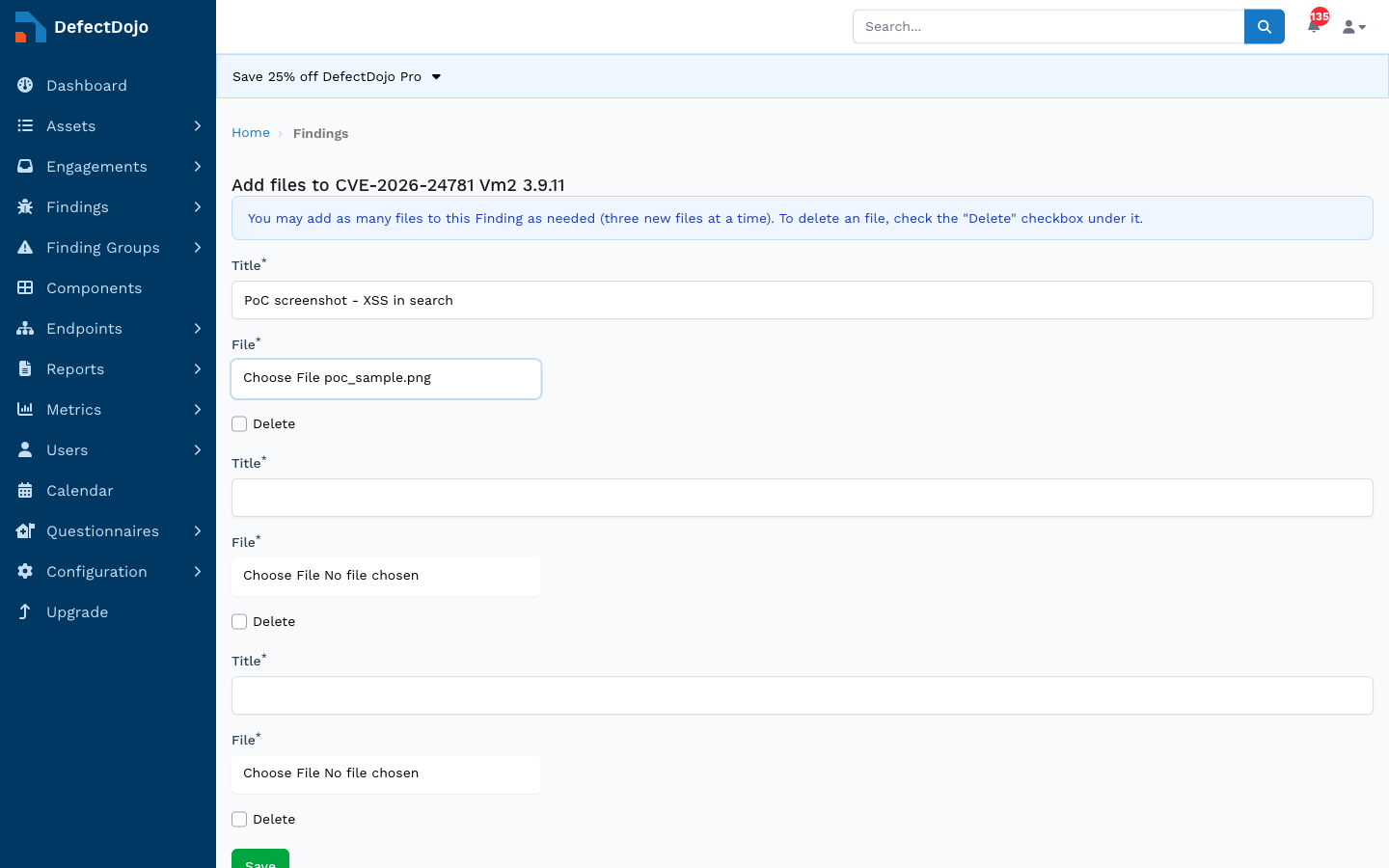The image size is (1389, 868).
Task: Expand the Metrics submenu chevron
Action: (x=197, y=409)
